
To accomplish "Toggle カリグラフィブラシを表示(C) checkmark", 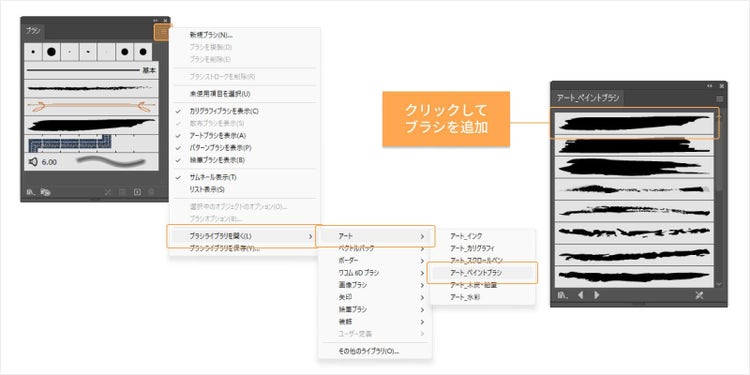I will [x=178, y=111].
